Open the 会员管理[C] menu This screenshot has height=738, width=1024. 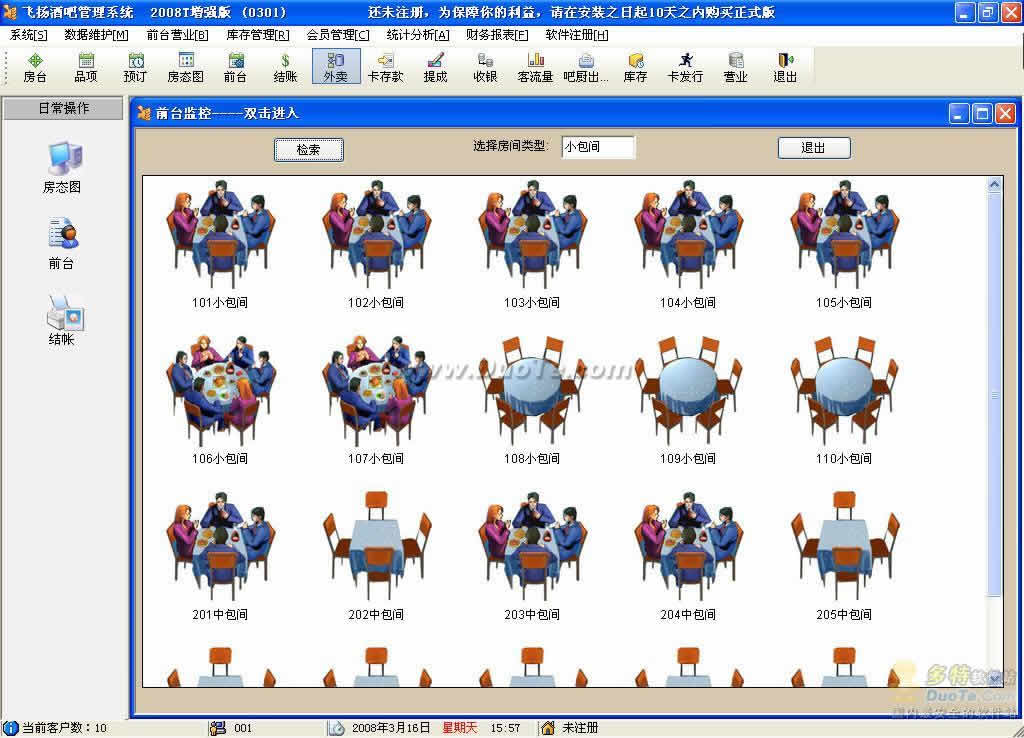point(338,35)
